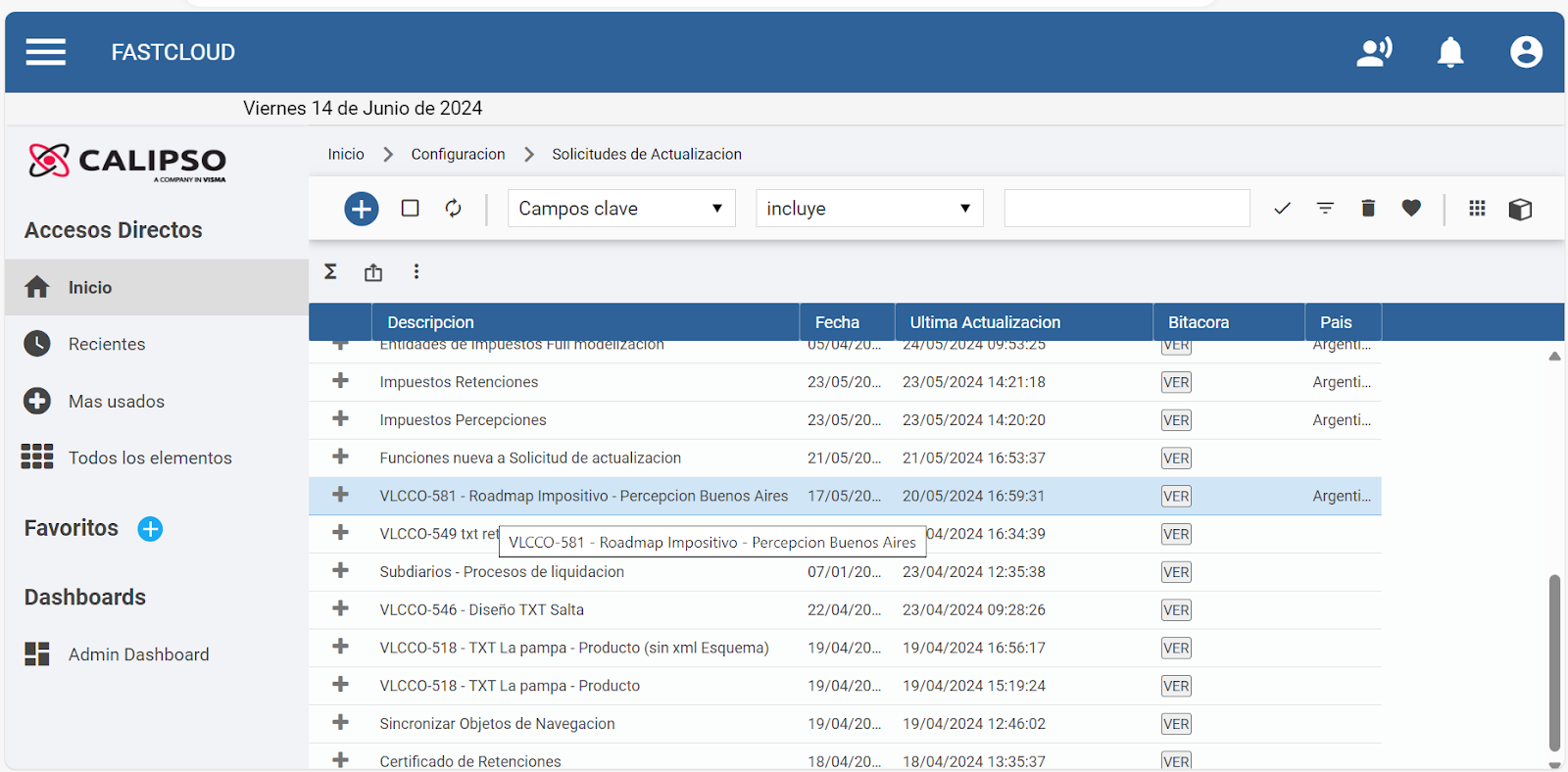The image size is (1568, 772).
Task: Click the scrollbar up arrow
Action: tap(1554, 357)
